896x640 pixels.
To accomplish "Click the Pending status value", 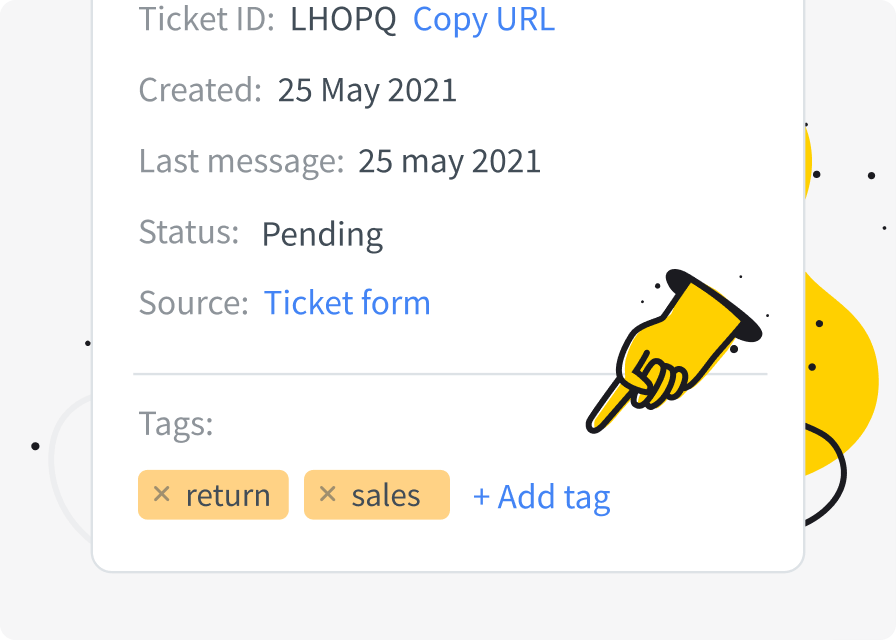I will (x=322, y=235).
